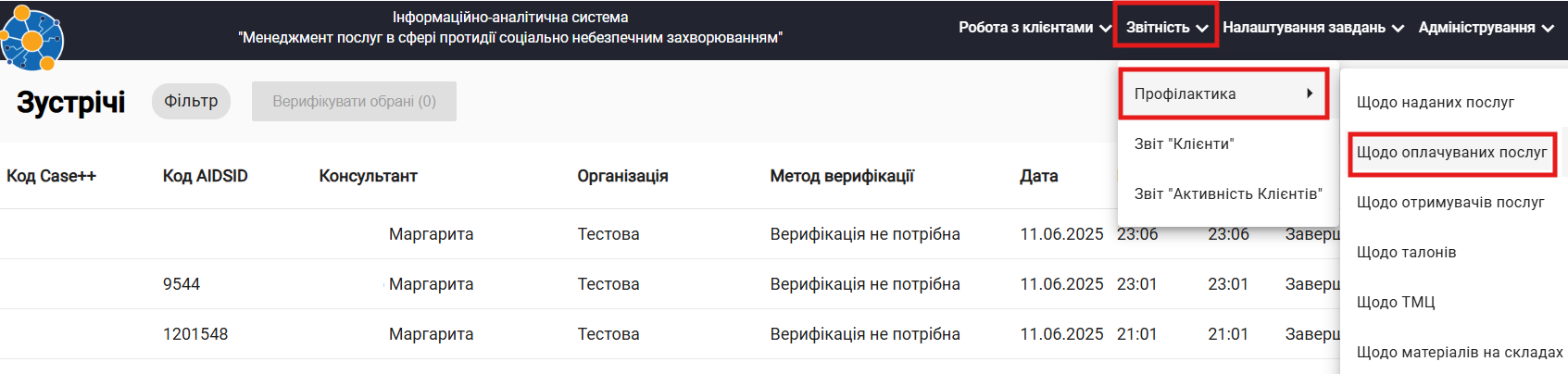Viewport: 1568px width, 374px height.
Task: Select Щодо талонів submenu entry
Action: tap(1406, 252)
